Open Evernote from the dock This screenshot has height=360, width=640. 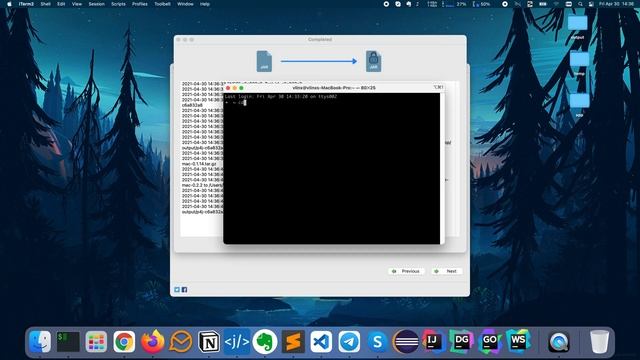click(x=265, y=341)
